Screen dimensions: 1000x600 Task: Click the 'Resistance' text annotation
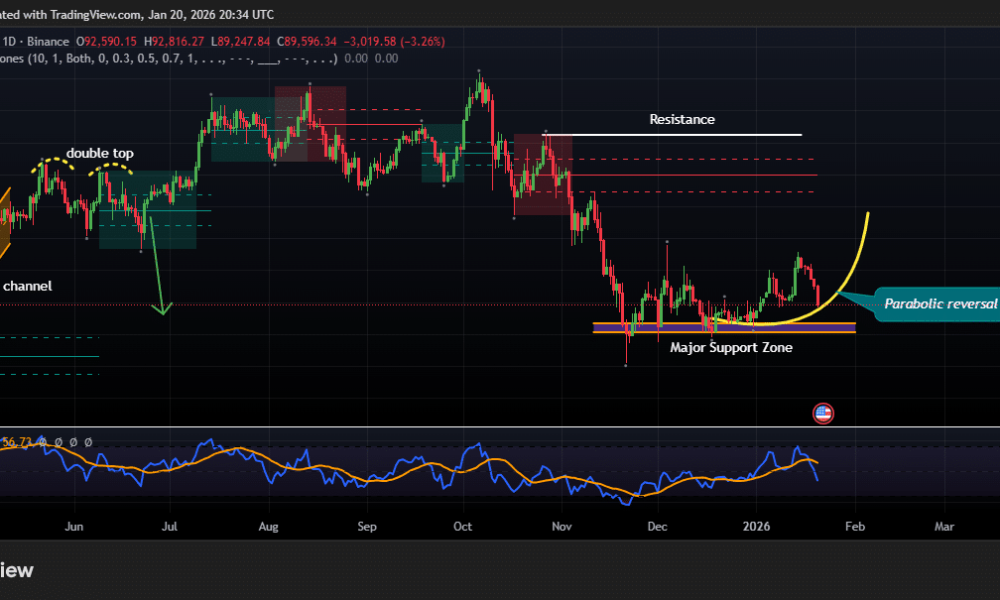tap(682, 119)
